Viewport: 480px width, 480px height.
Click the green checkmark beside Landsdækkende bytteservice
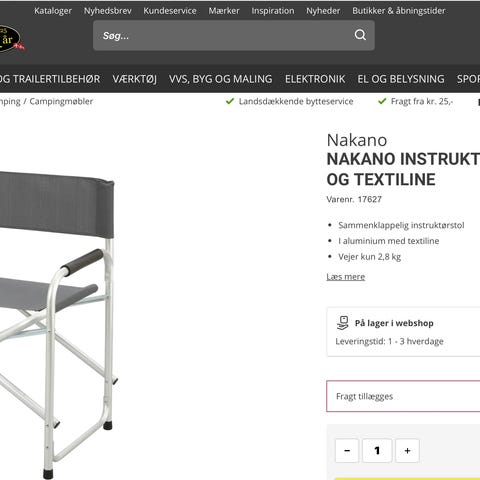pos(230,101)
